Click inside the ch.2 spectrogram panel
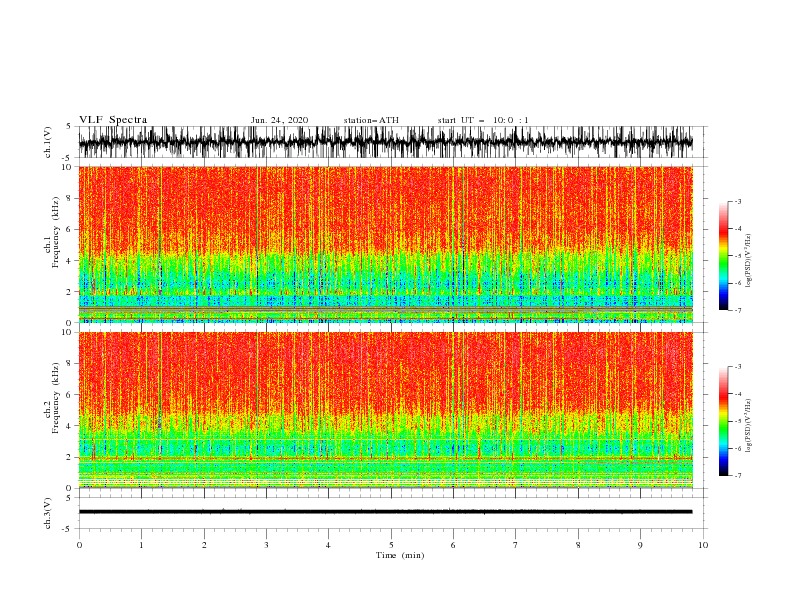Screen dimensions: 792x612 tap(385, 410)
